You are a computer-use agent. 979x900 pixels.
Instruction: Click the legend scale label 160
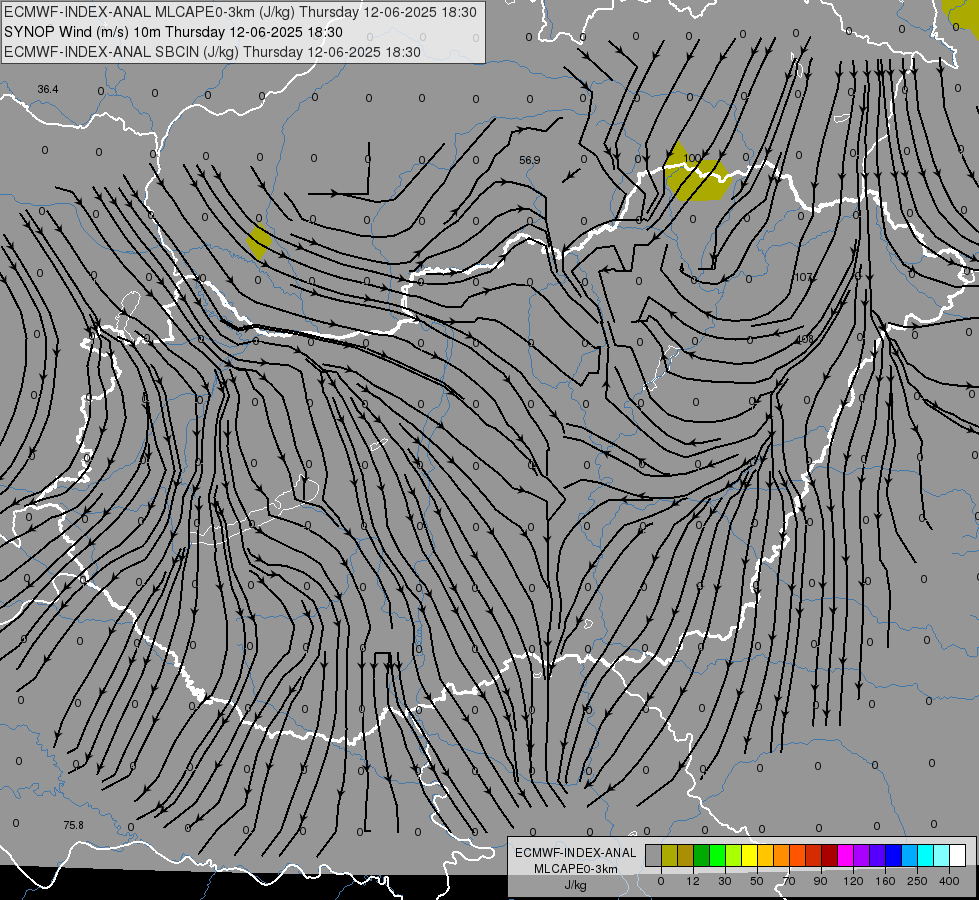tap(885, 881)
